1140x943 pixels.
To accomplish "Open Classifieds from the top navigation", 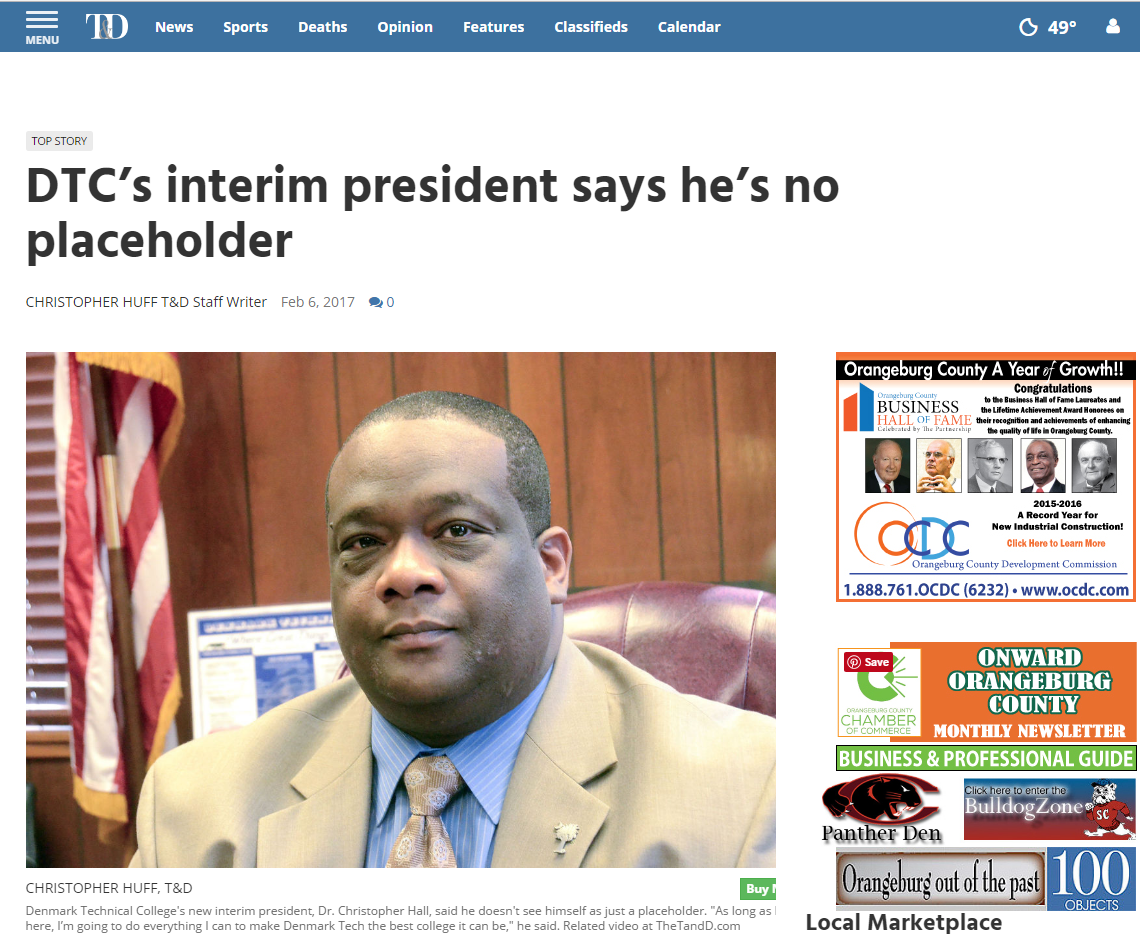I will pyautogui.click(x=590, y=27).
